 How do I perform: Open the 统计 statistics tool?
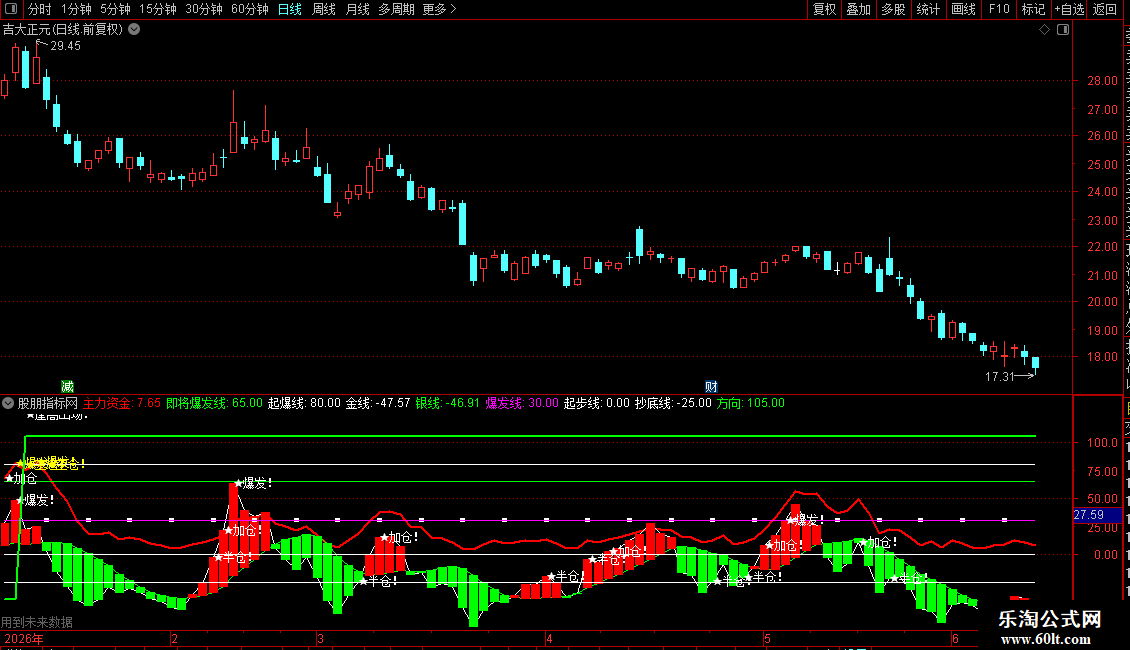(x=928, y=9)
